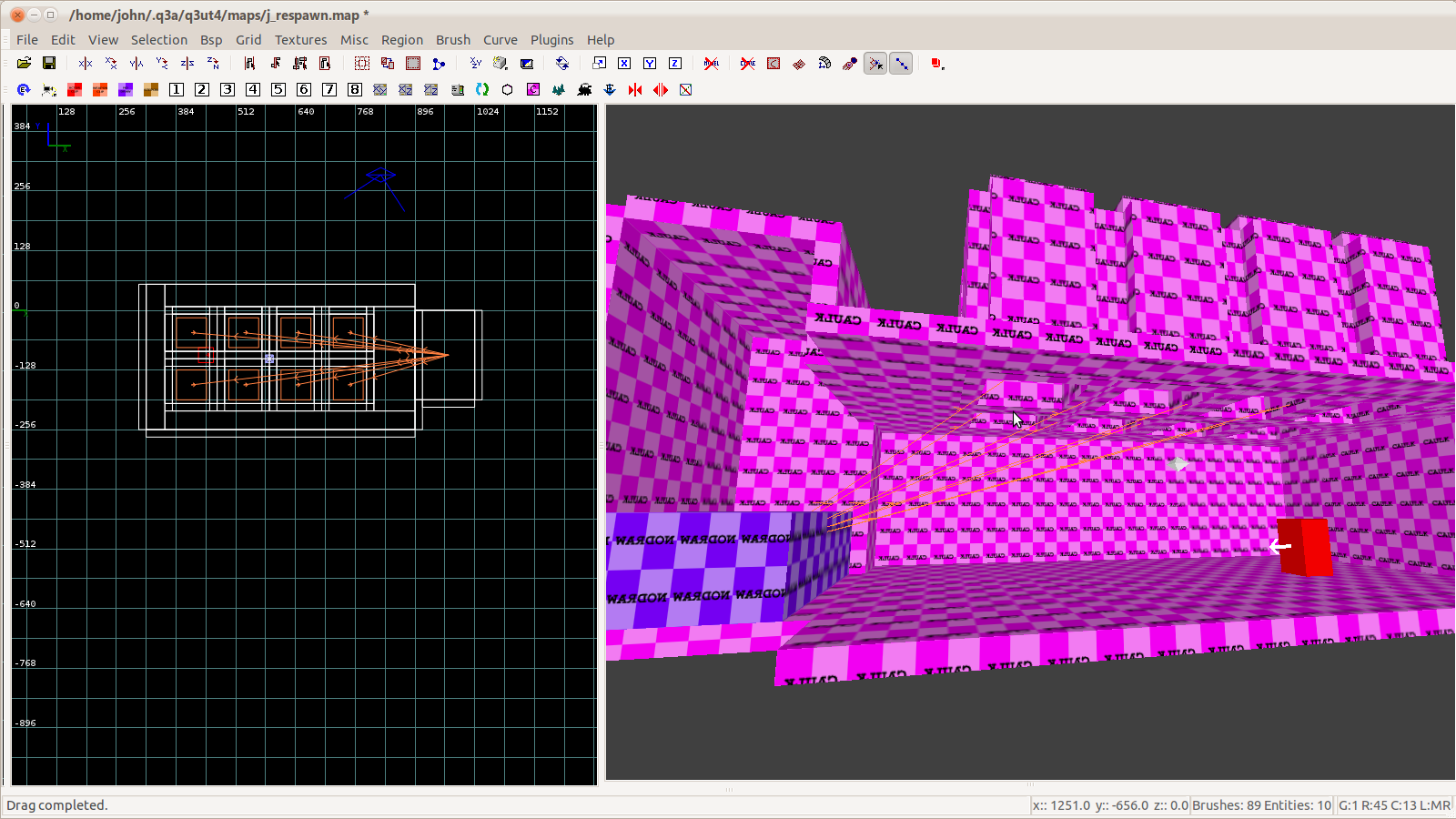Toggle the crossed-out Model filter icon
1456x819 pixels.
click(712, 64)
